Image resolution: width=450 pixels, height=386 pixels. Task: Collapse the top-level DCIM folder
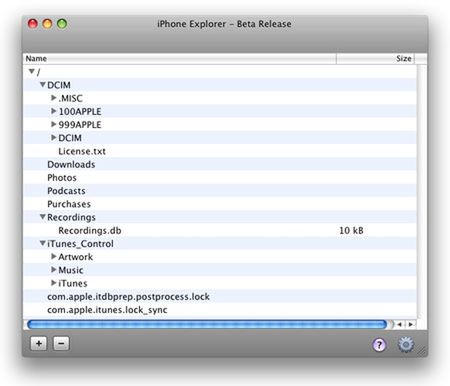point(43,85)
